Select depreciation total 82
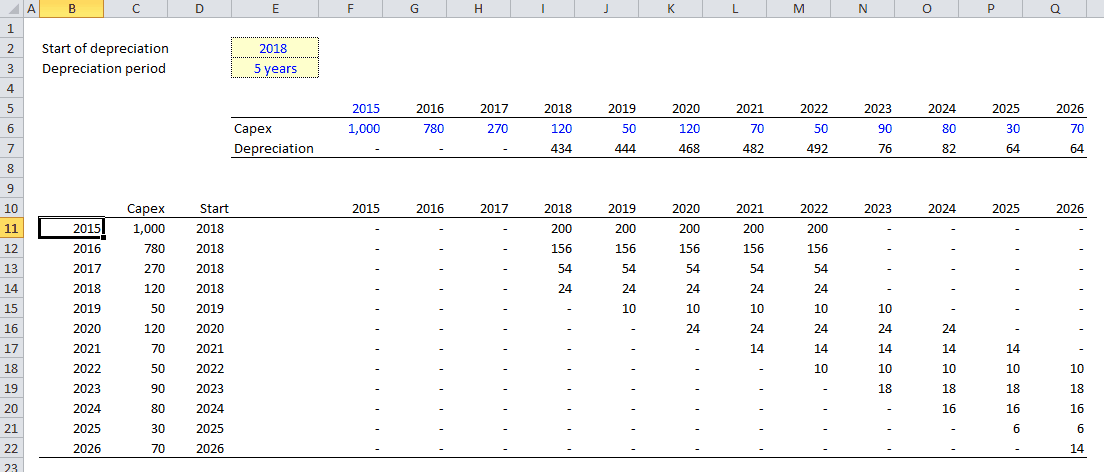The image size is (1104, 472). [x=949, y=149]
